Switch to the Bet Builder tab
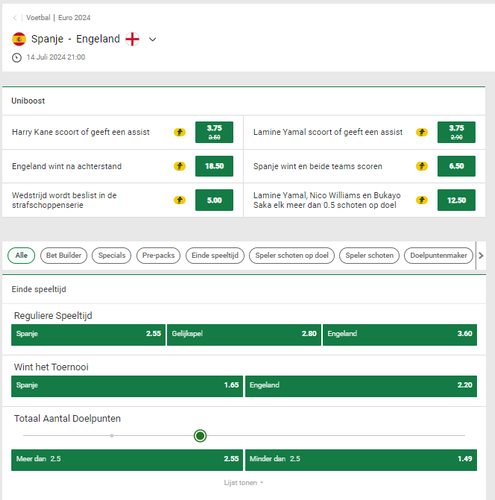The image size is (495, 500). pyautogui.click(x=63, y=256)
